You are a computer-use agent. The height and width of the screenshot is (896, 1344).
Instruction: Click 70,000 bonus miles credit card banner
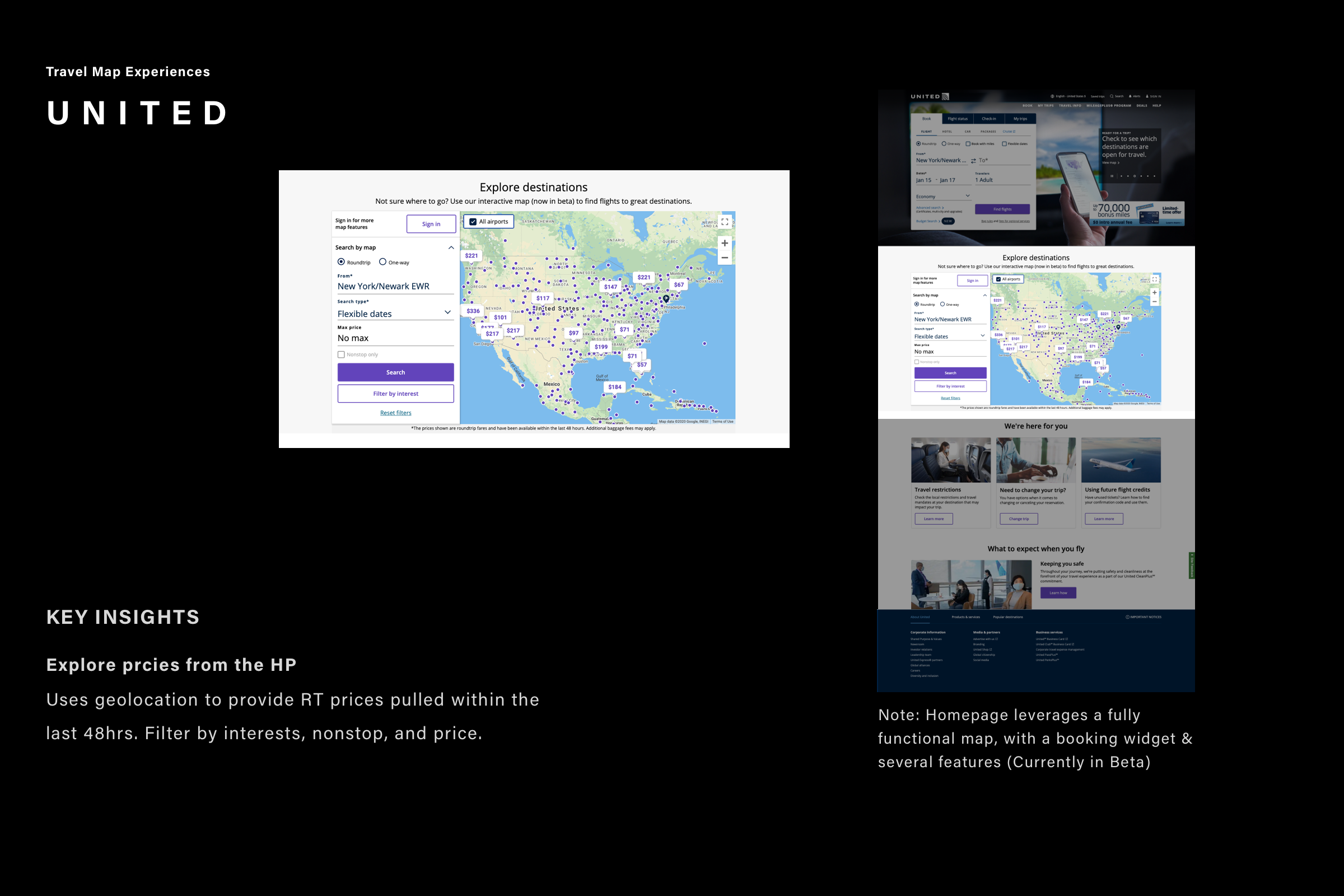1137,213
